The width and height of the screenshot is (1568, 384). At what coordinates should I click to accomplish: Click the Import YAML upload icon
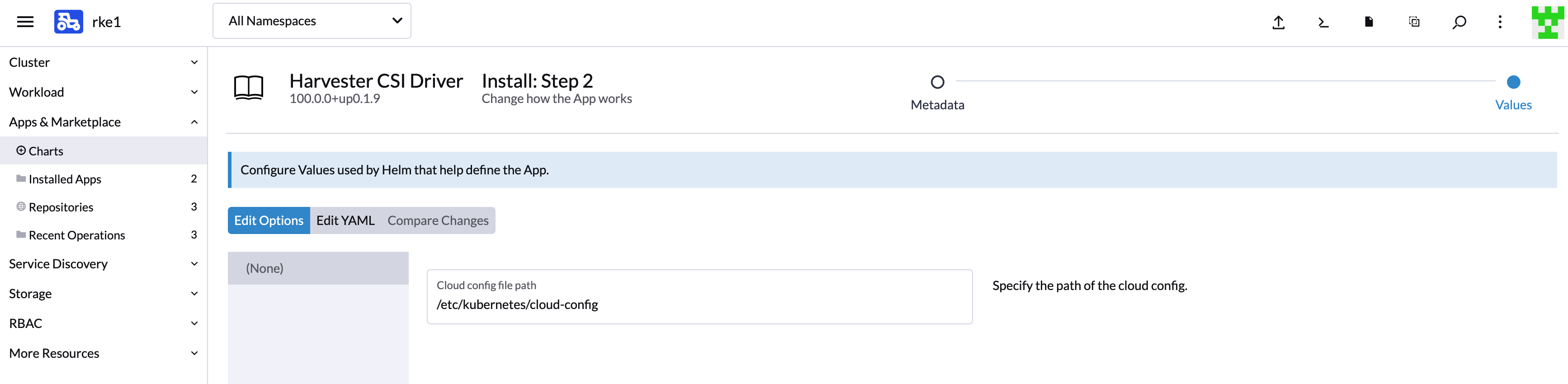[x=1278, y=23]
